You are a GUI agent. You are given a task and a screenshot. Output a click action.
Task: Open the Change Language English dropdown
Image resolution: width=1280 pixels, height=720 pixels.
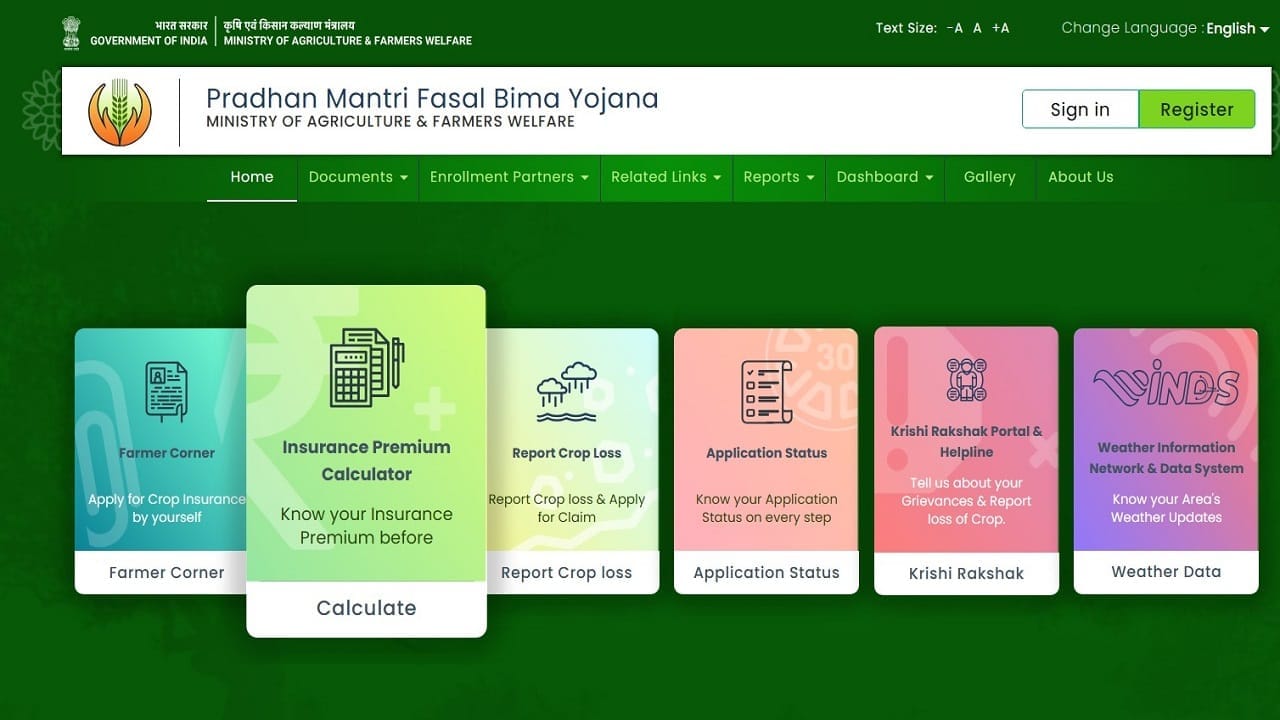click(1237, 28)
